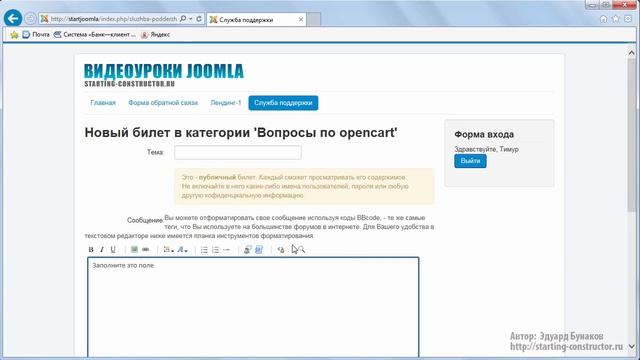Viewport: 640px width, 360px height.
Task: Click the browser Home icon
Action: (x=604, y=19)
